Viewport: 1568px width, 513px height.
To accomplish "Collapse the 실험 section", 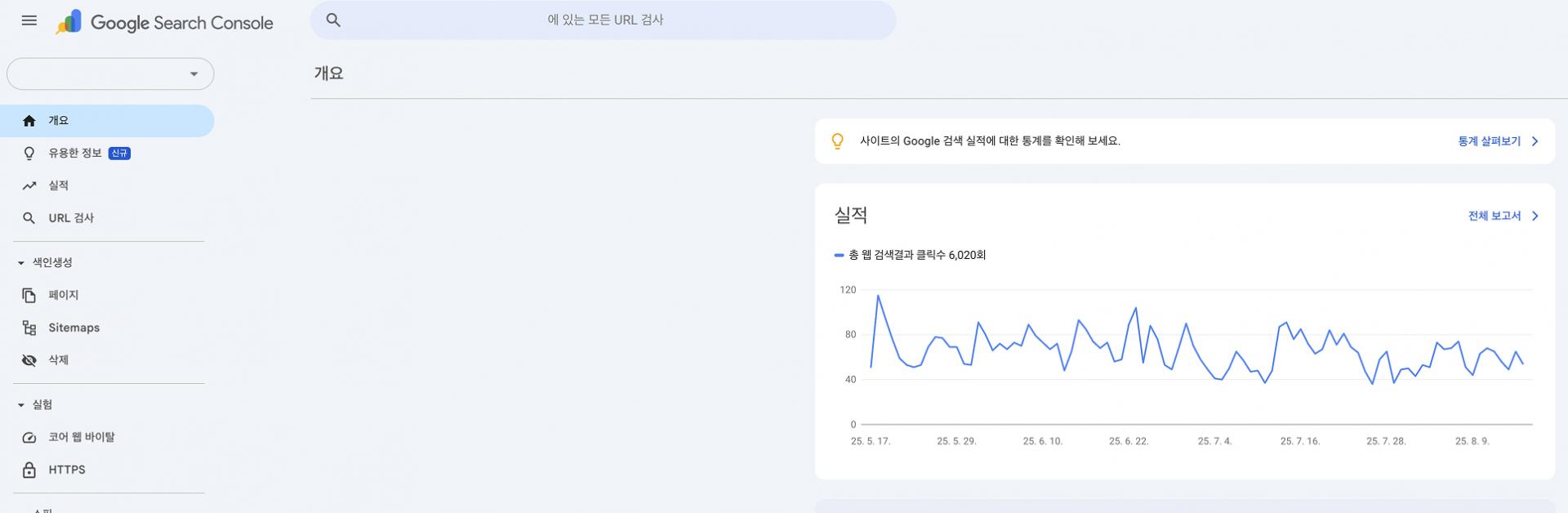I will tap(20, 404).
